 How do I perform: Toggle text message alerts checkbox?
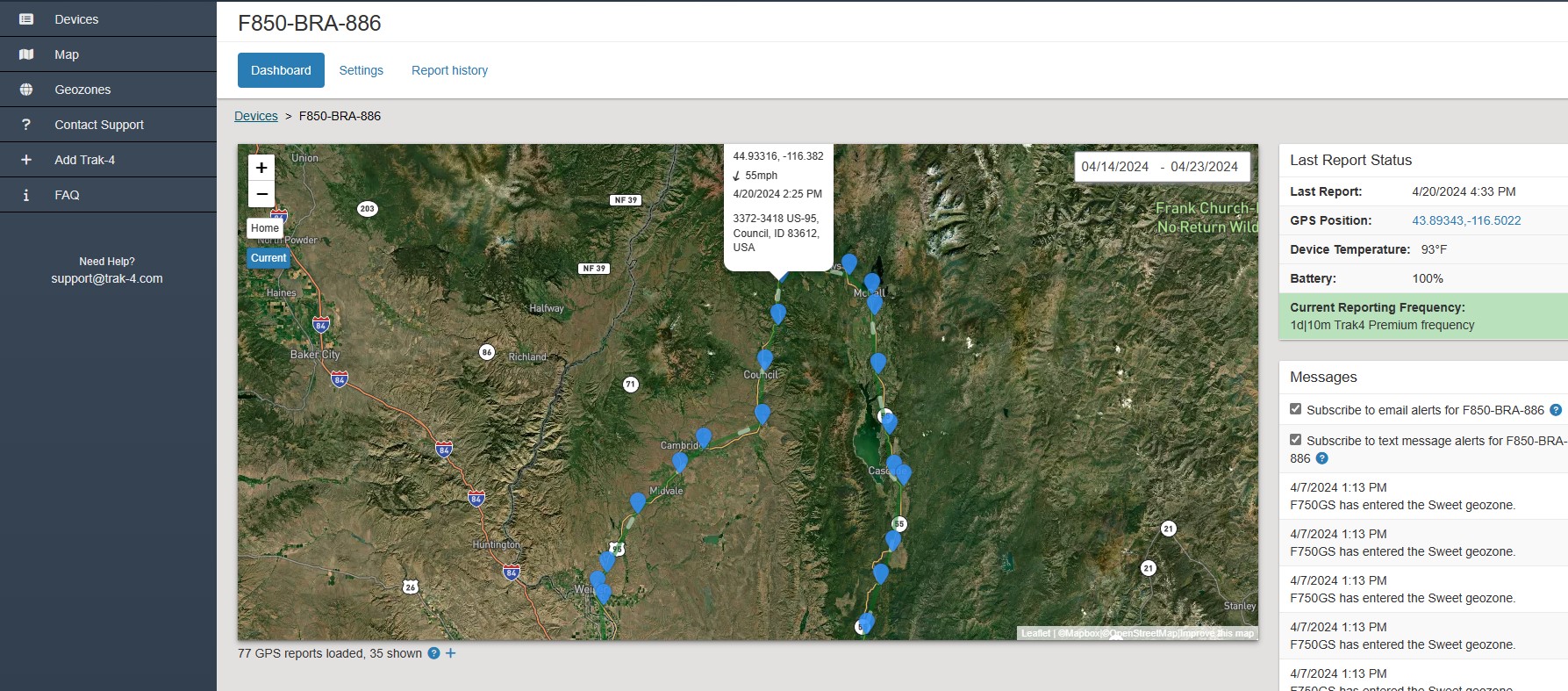tap(1296, 440)
